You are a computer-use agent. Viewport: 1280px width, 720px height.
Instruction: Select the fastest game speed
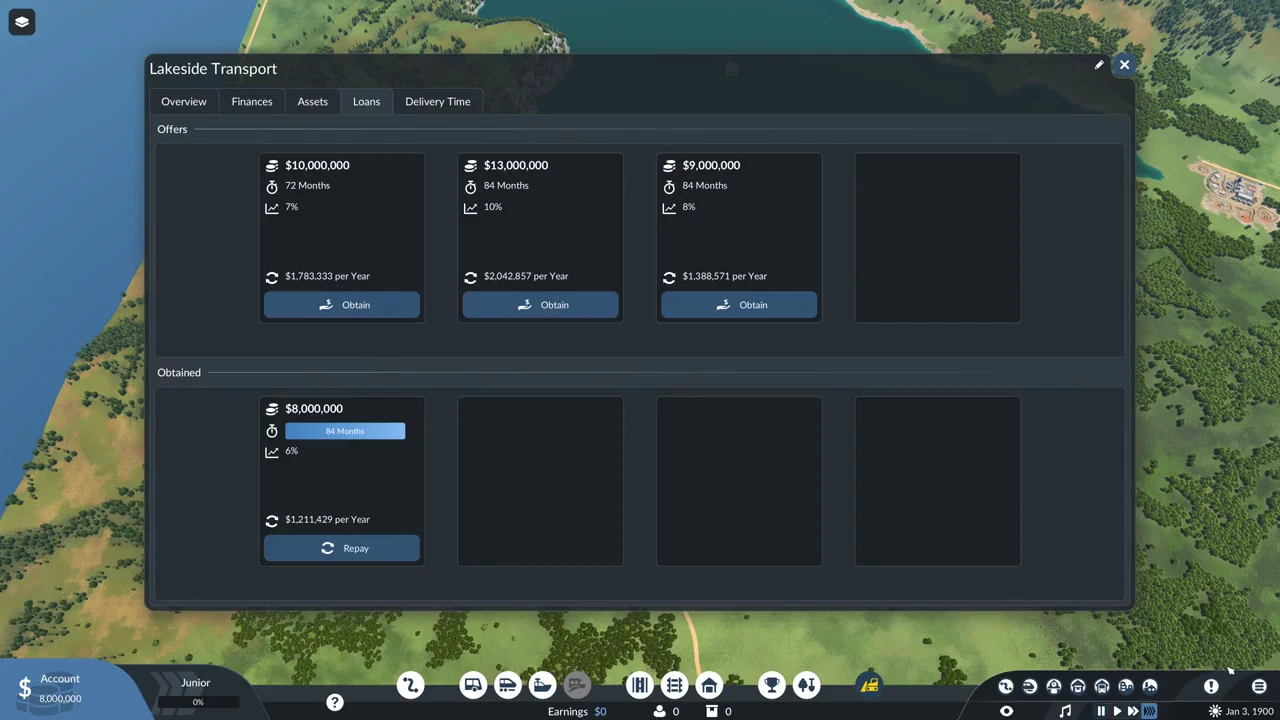pyautogui.click(x=1149, y=711)
